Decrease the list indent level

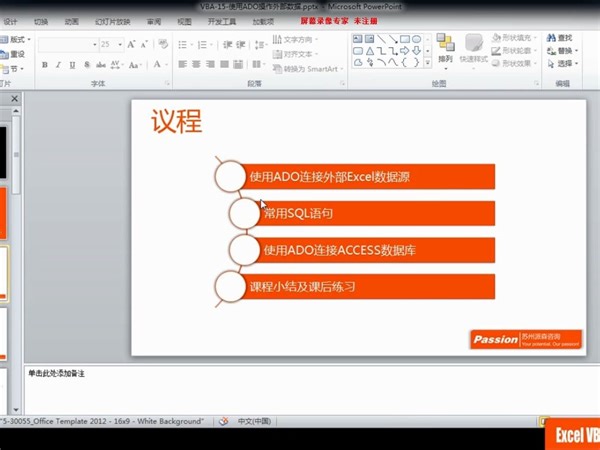227,45
